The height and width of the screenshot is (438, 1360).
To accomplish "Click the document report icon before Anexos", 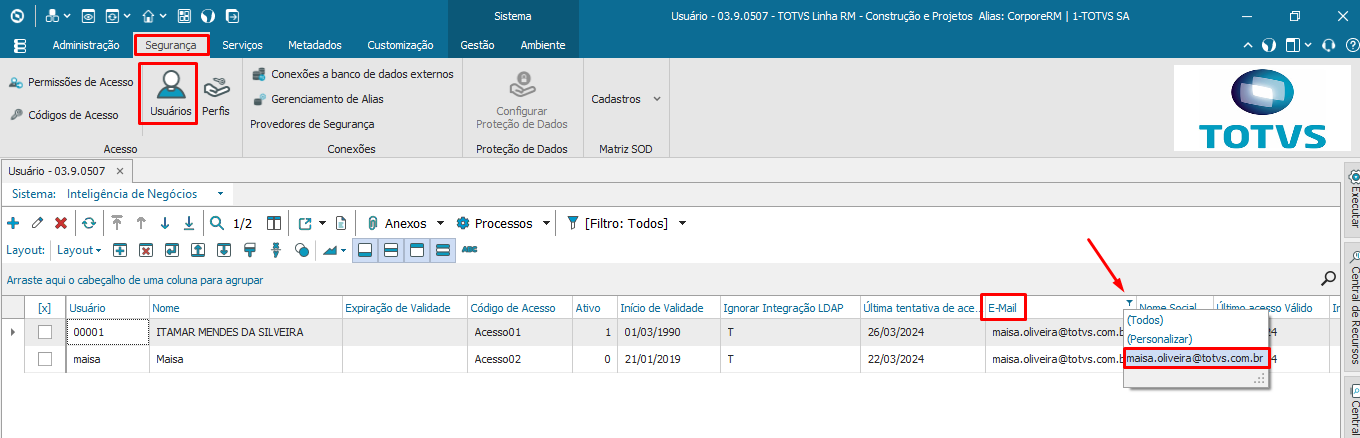I will pos(341,223).
